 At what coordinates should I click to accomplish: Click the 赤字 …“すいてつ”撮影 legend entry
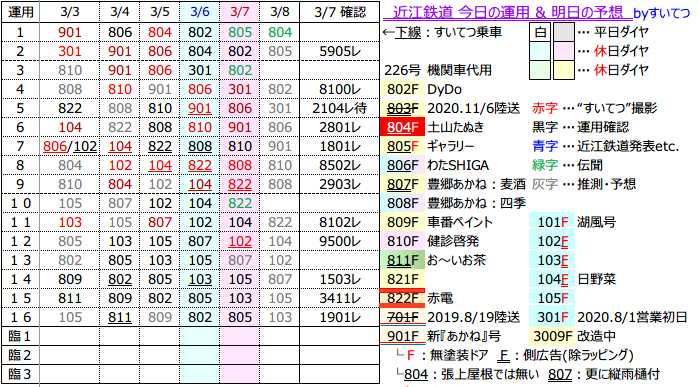pos(595,108)
